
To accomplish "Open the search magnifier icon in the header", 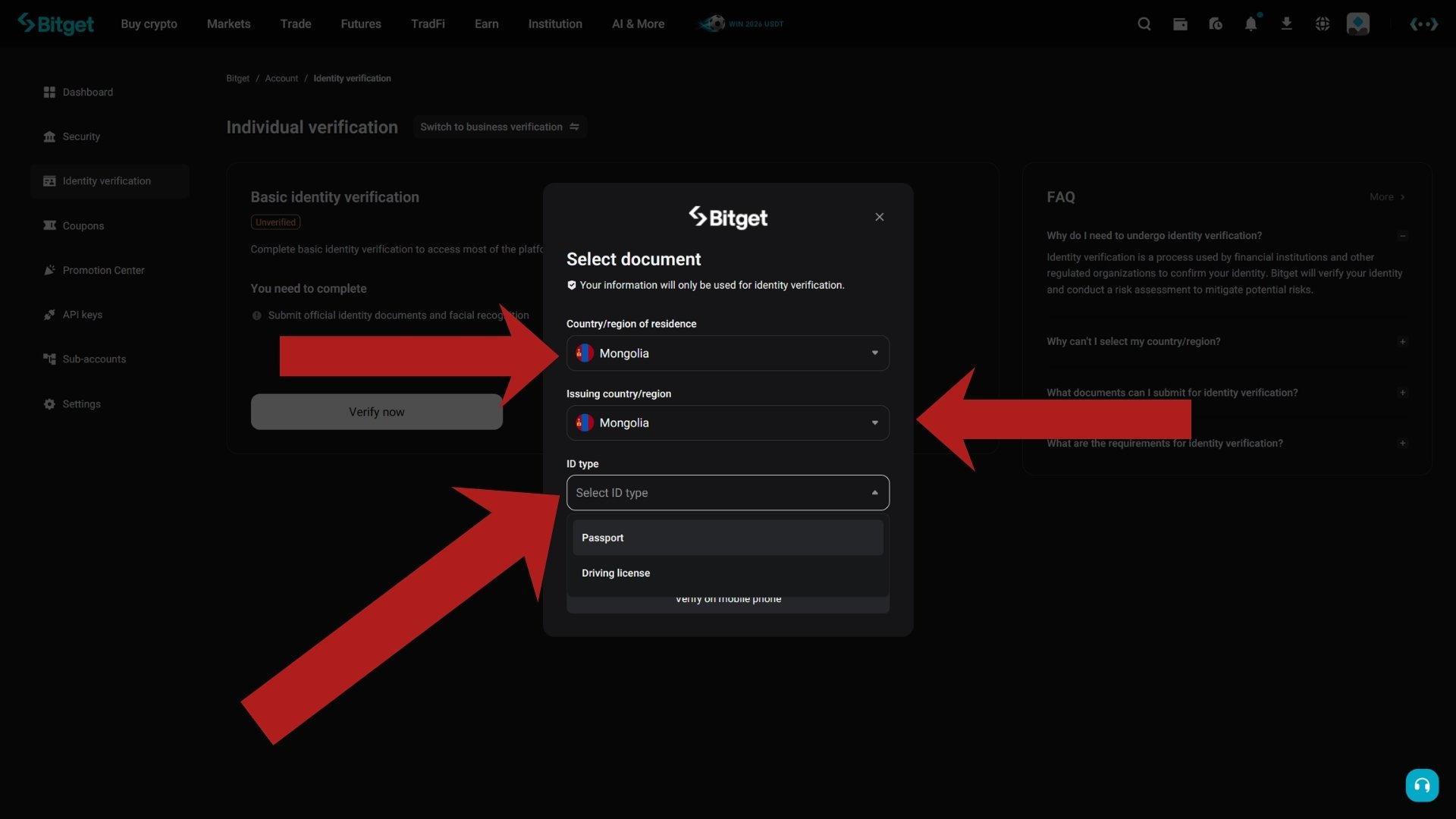I will click(1144, 24).
